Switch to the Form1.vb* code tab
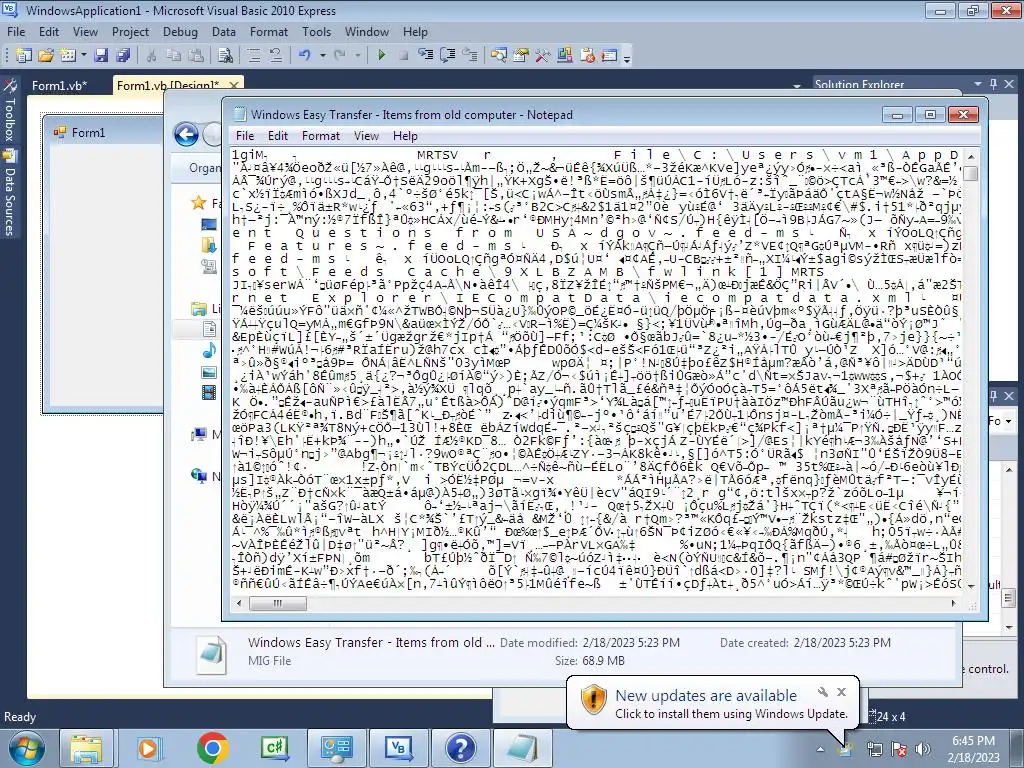Viewport: 1024px width, 768px height. (x=59, y=86)
